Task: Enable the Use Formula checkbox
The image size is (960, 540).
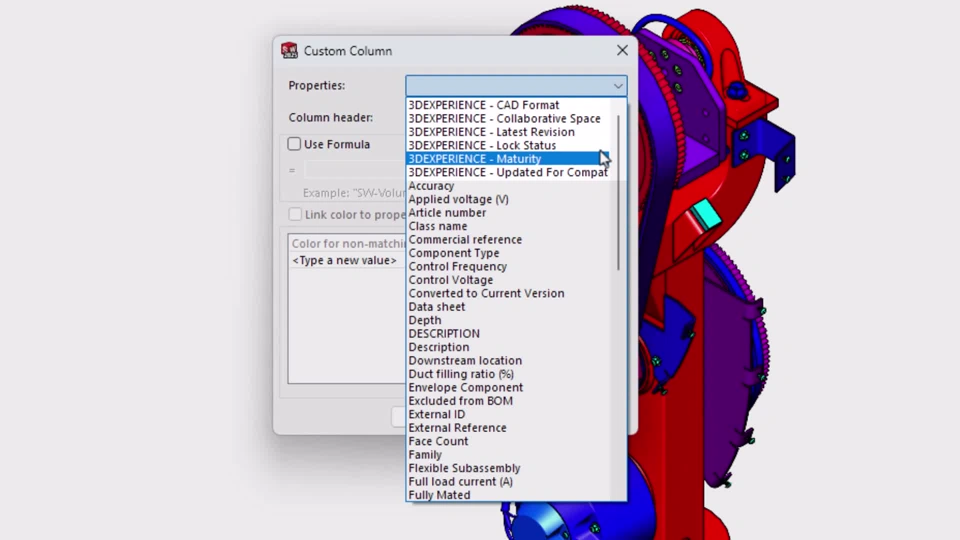Action: point(294,144)
